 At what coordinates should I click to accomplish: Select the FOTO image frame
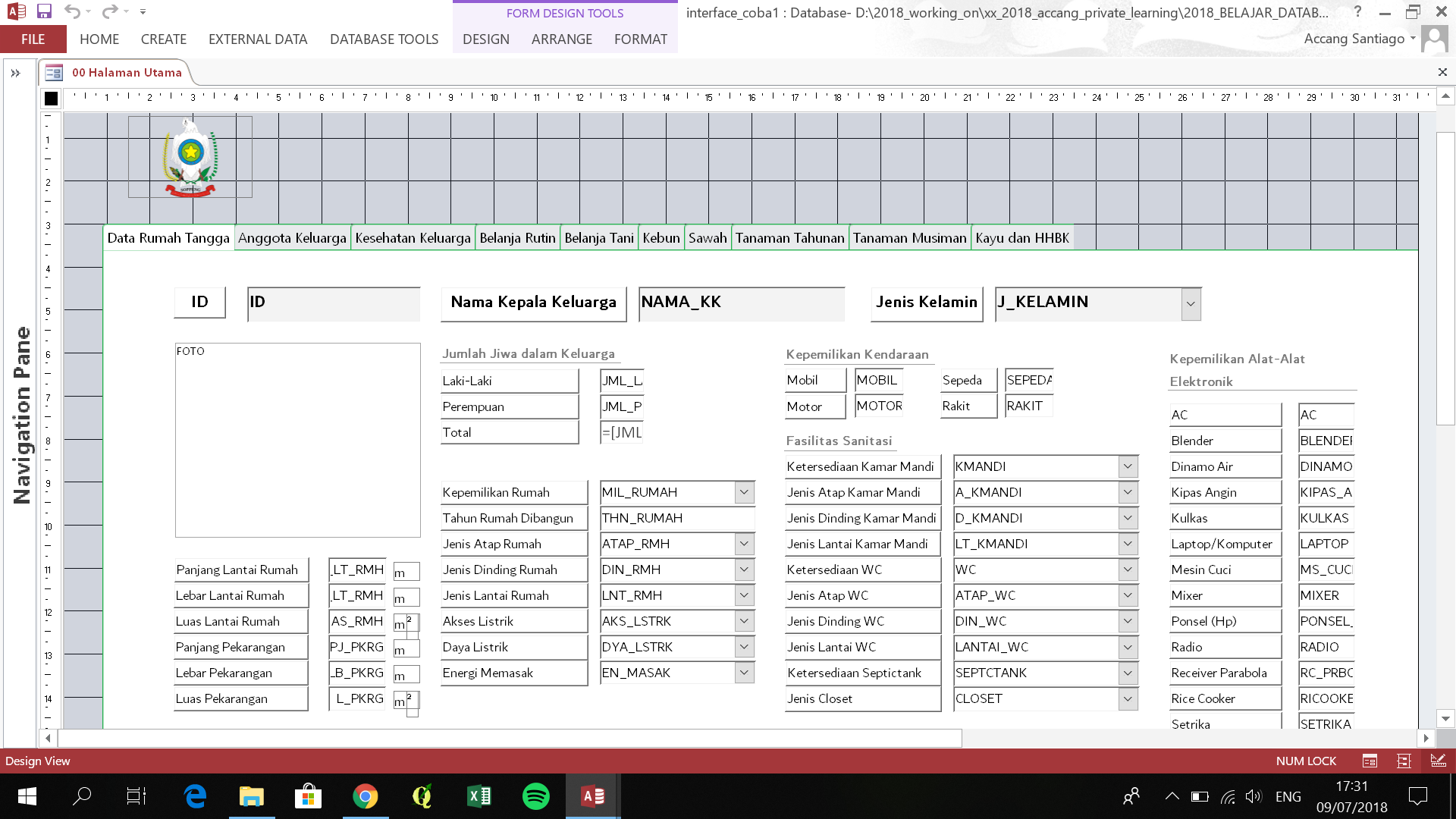coord(297,440)
